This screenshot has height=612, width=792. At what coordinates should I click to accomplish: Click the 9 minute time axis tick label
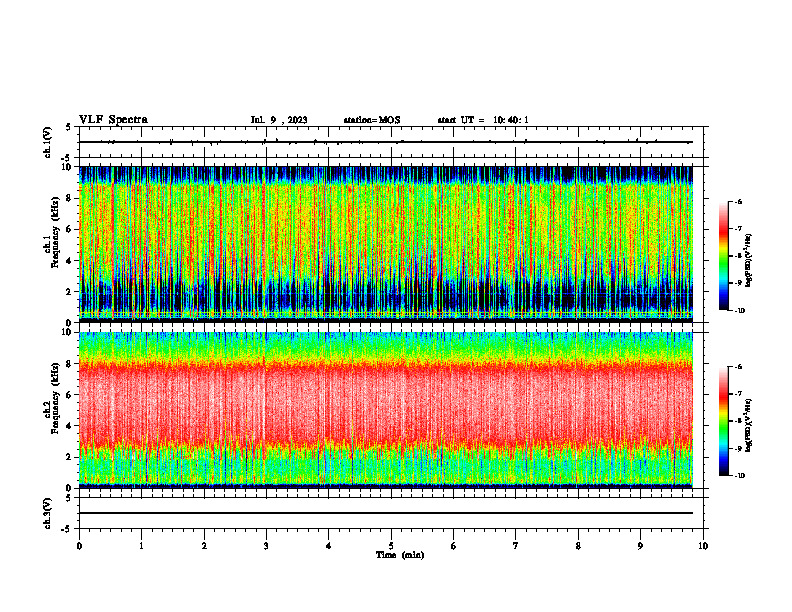640,546
